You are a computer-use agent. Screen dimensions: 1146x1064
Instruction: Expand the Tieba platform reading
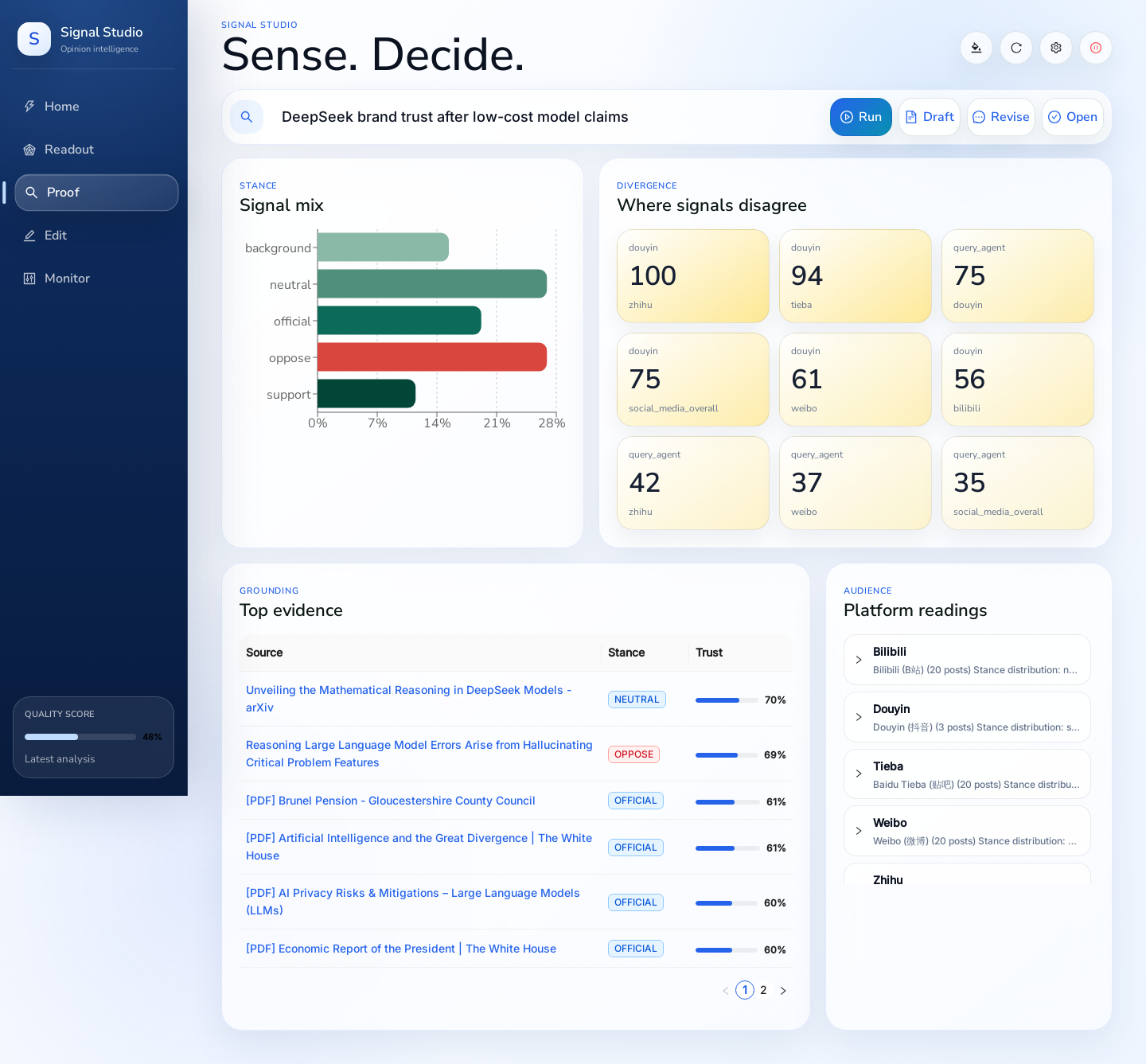click(x=967, y=774)
